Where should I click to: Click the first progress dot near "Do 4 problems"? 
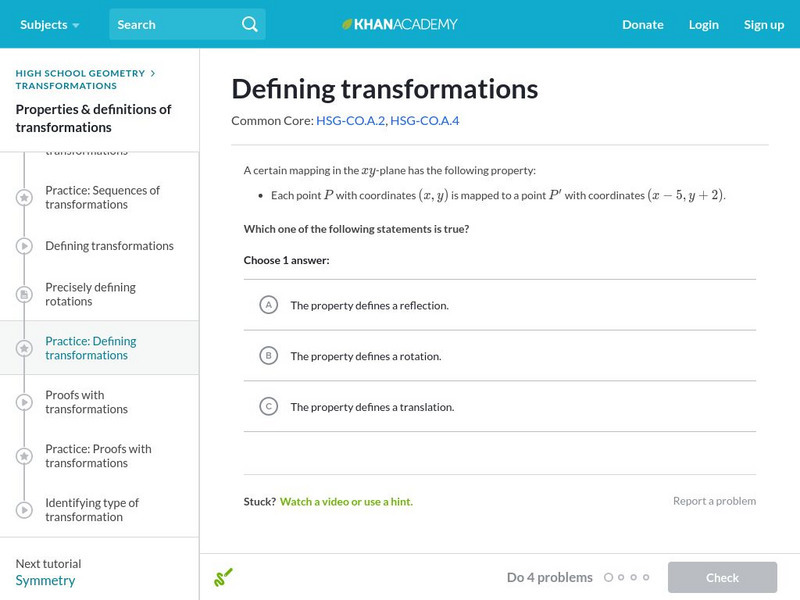(x=611, y=577)
